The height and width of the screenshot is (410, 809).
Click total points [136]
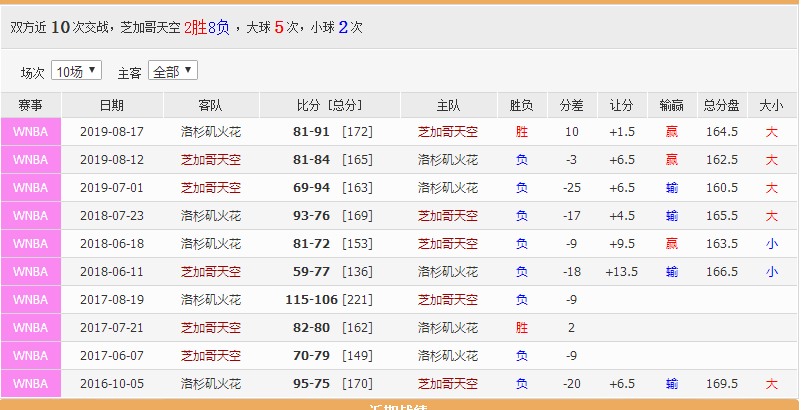pyautogui.click(x=357, y=271)
